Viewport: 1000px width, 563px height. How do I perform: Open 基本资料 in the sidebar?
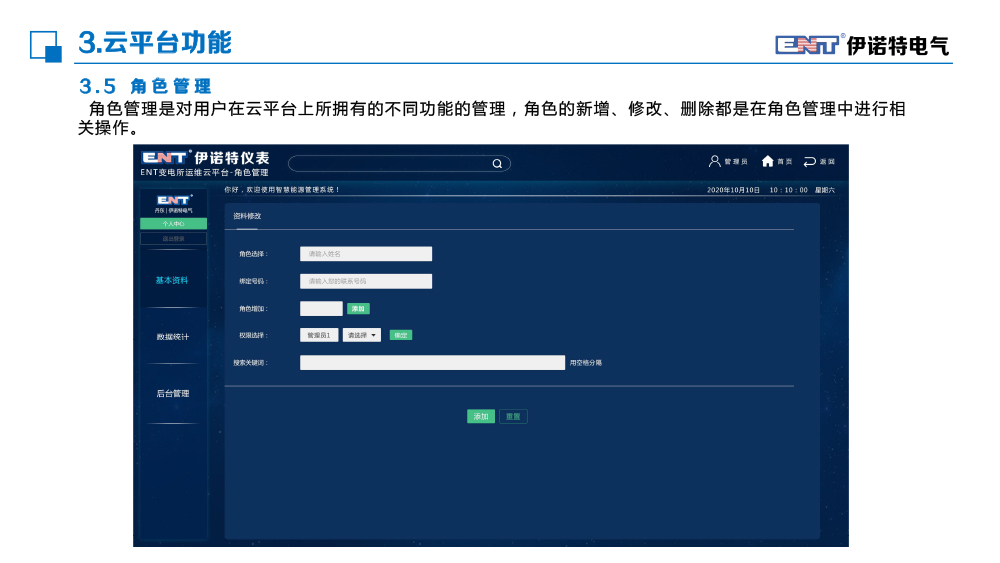(x=172, y=281)
